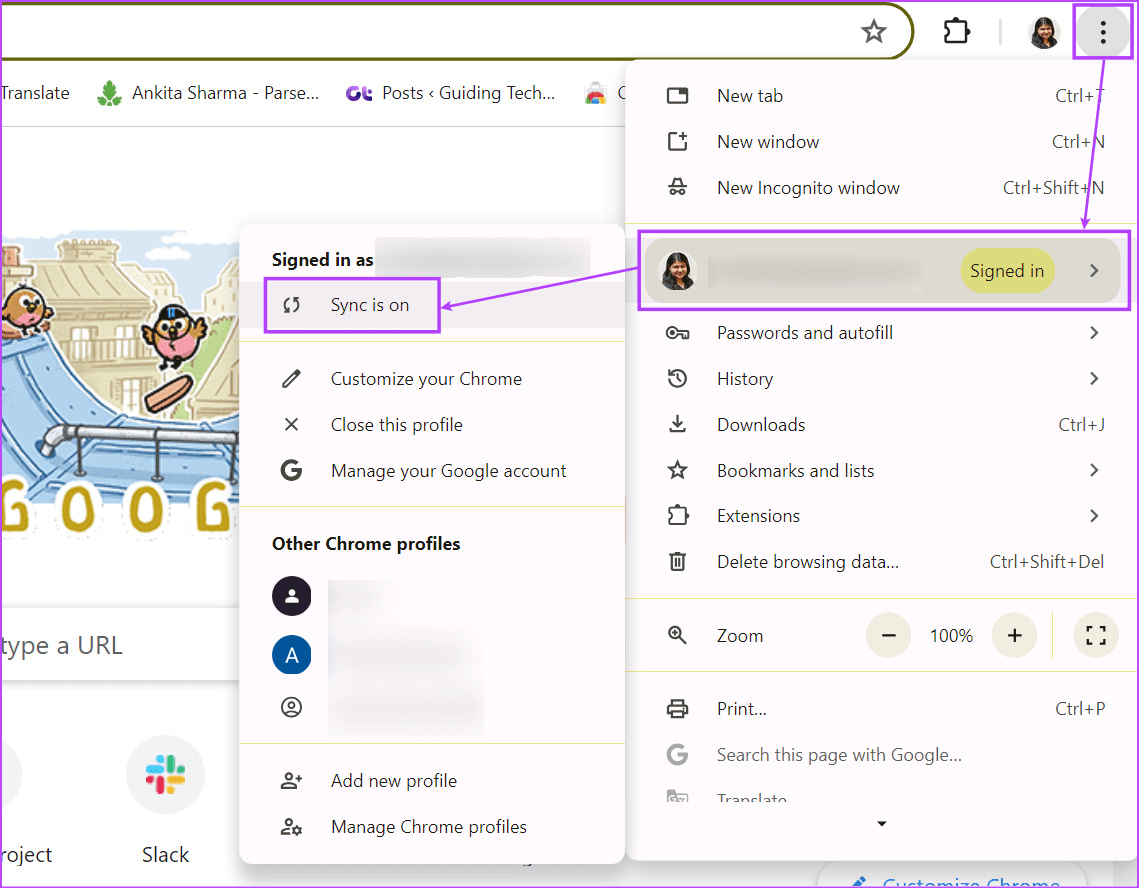Click the Signed in badge on the profile

[1007, 270]
